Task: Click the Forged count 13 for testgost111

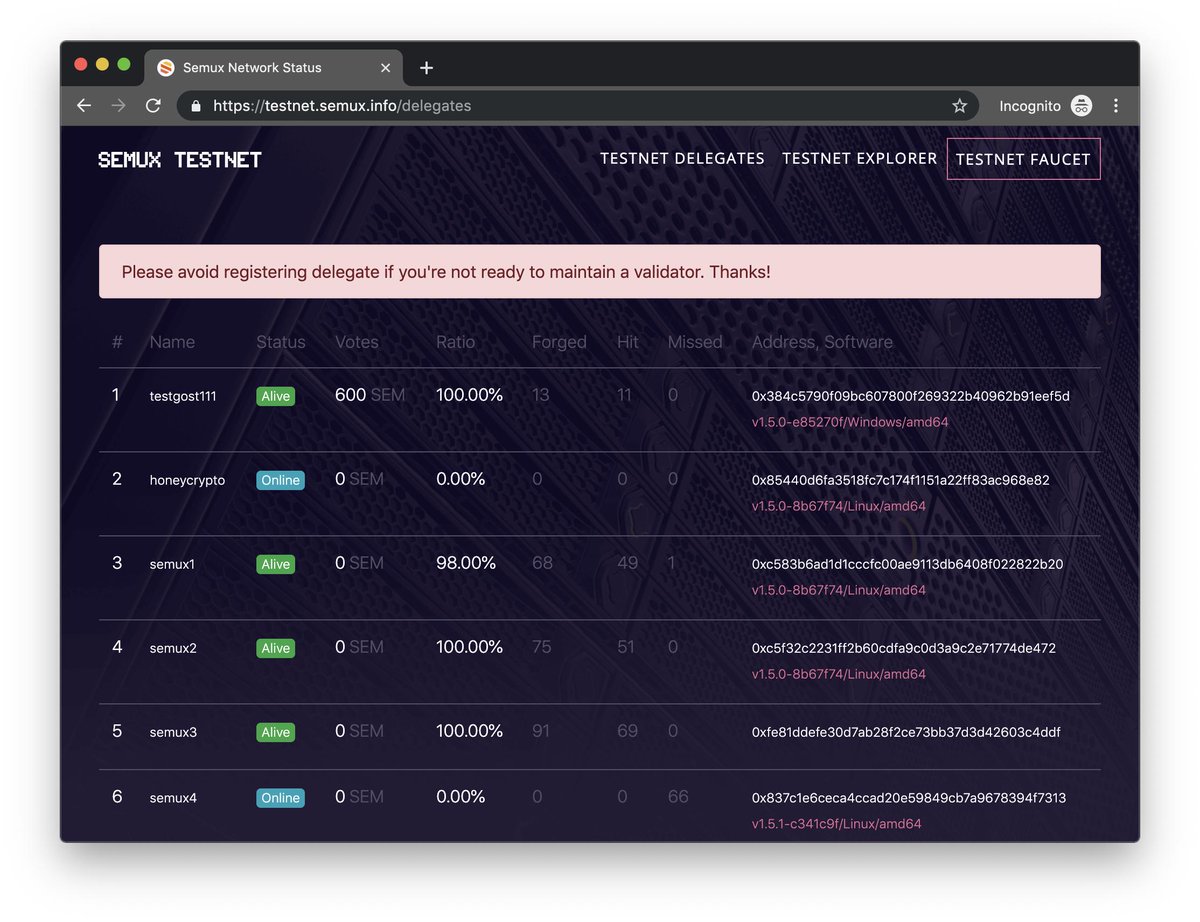Action: pos(541,395)
